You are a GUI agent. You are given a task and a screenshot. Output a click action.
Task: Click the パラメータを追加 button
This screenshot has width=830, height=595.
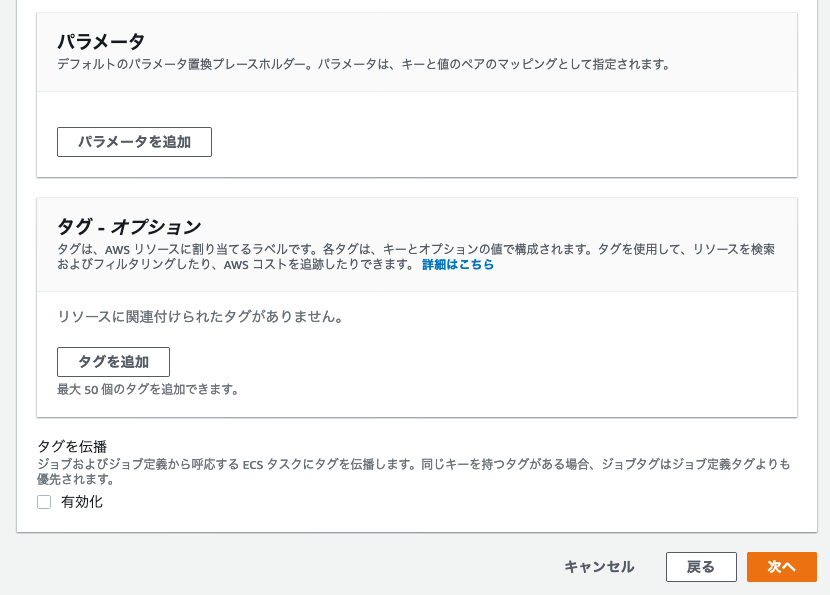click(x=134, y=142)
